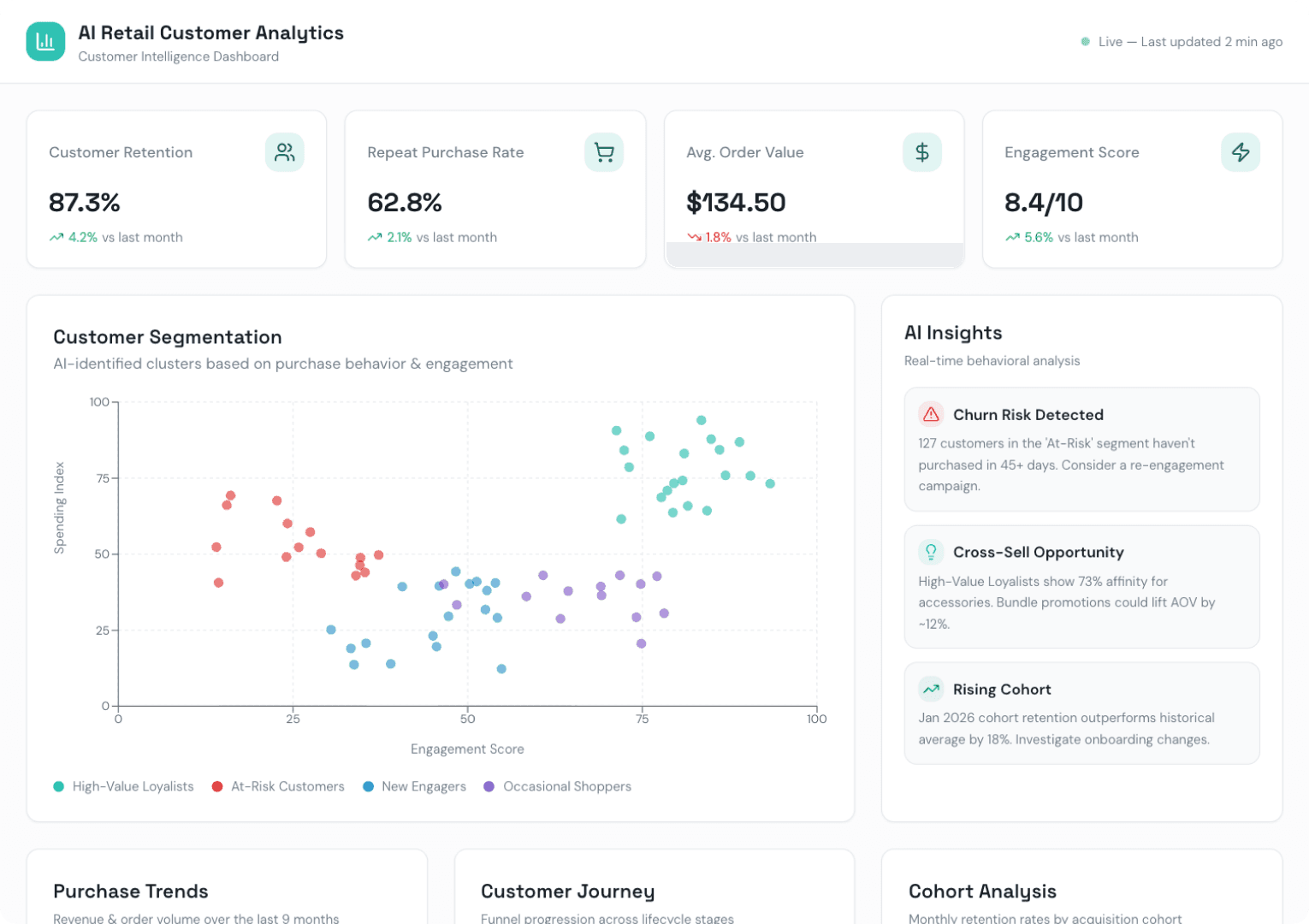
Task: Collapse the AI Insights panel
Action: (953, 333)
